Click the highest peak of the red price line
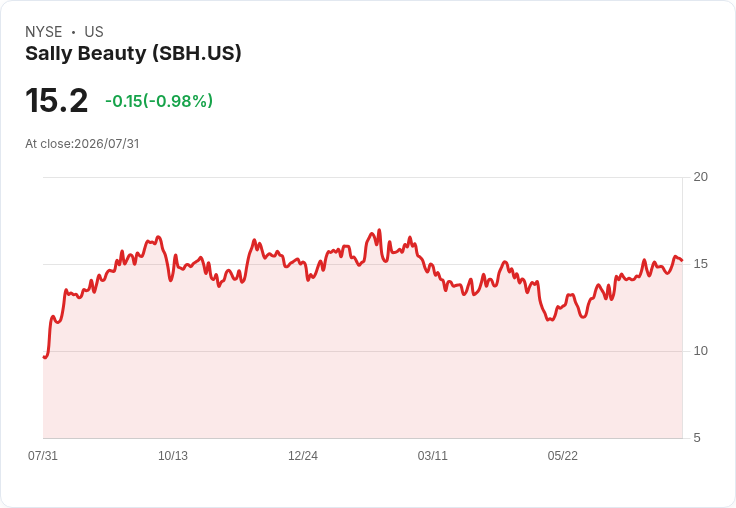736x508 pixels. click(x=379, y=230)
